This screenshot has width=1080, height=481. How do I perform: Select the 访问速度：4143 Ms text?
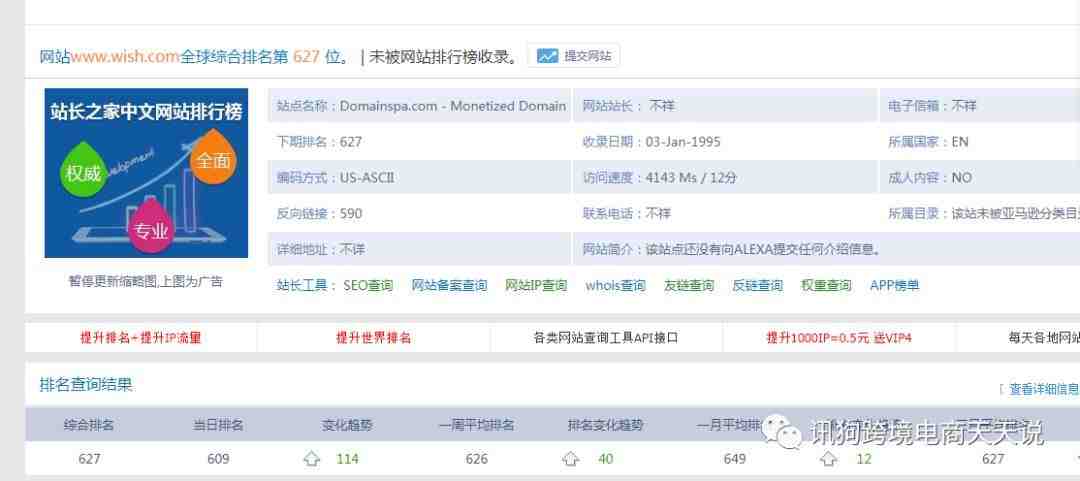point(640,178)
